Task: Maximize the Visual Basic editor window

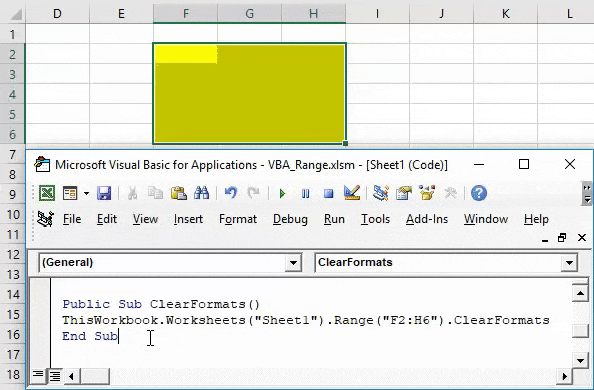Action: click(524, 164)
